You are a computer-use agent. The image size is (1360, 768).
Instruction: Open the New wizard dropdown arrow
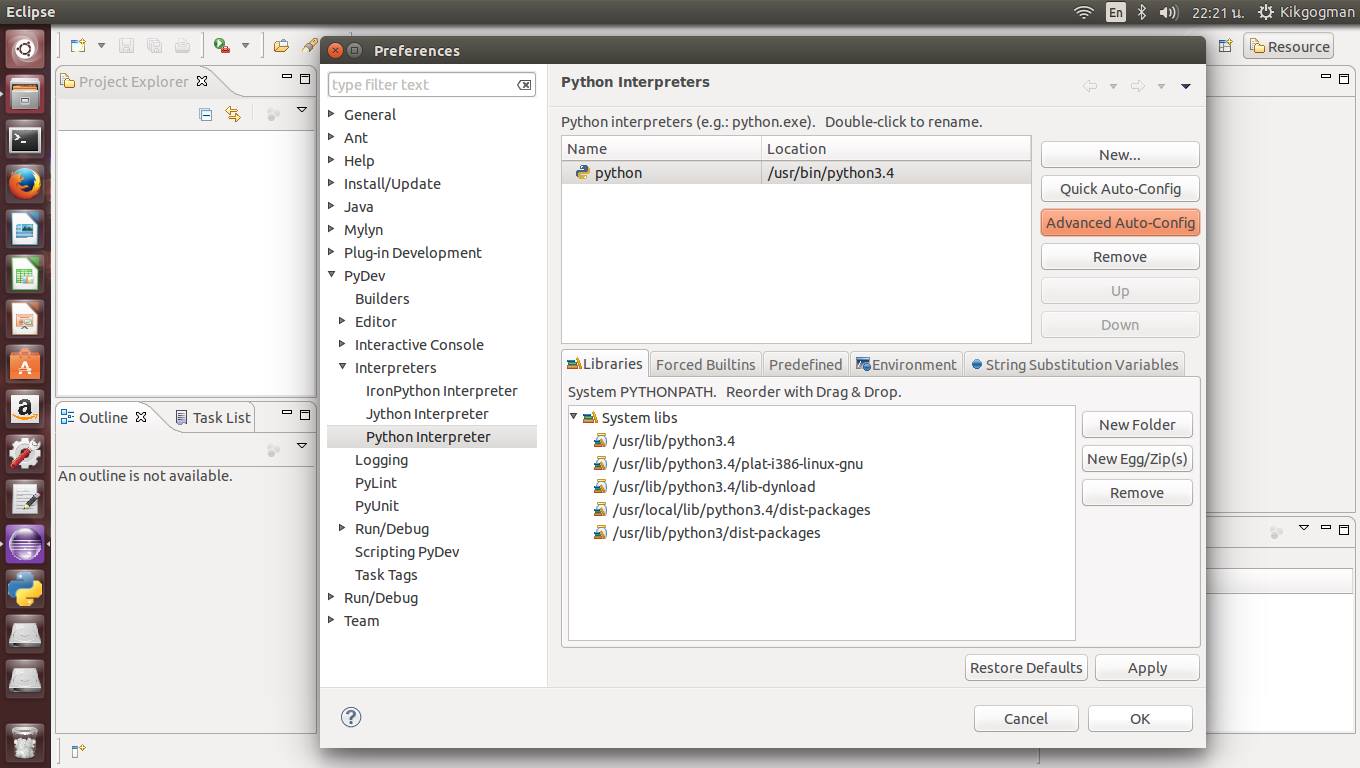pyautogui.click(x=101, y=46)
